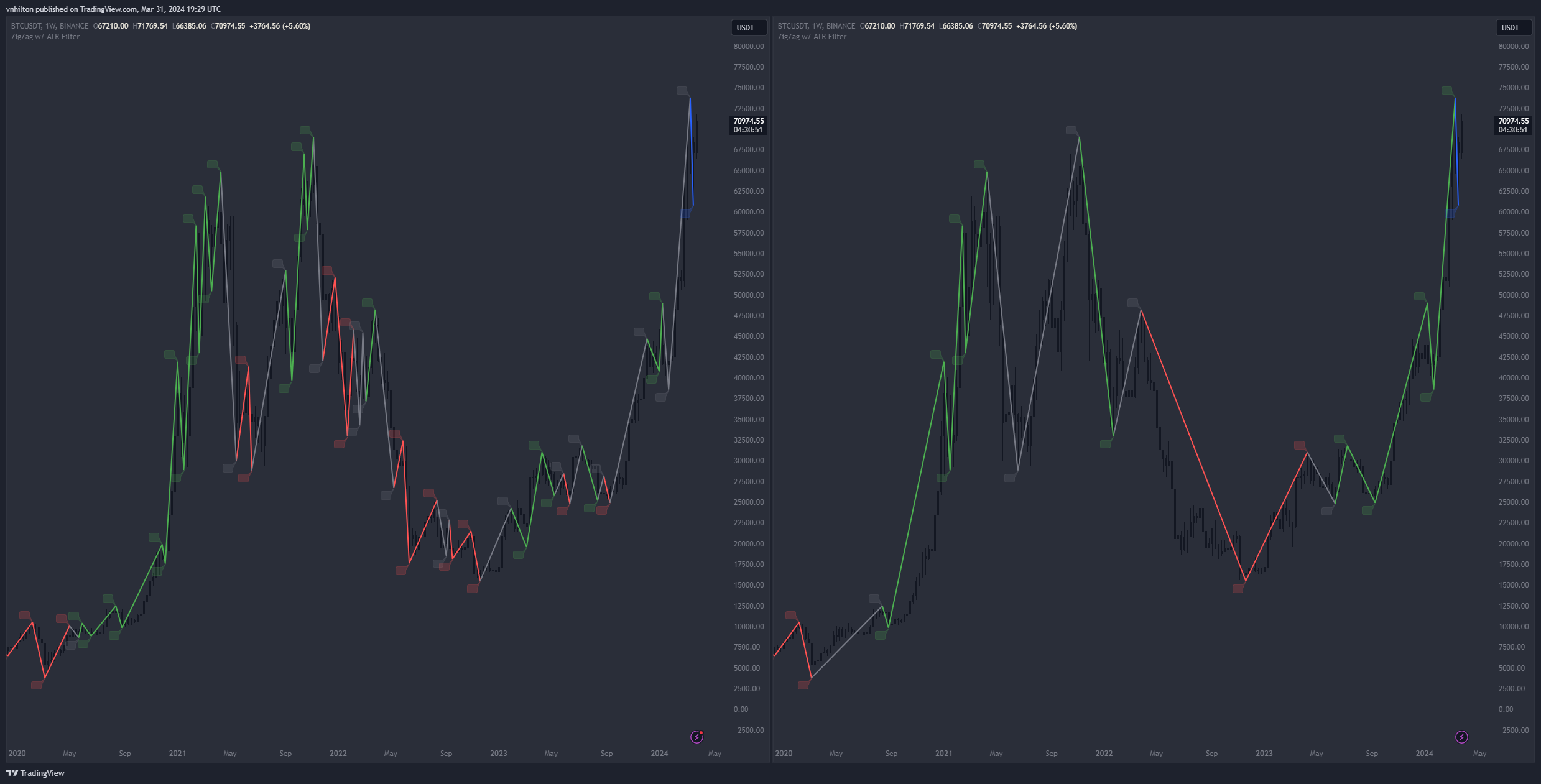This screenshot has width=1541, height=784.
Task: Click 2024 on the left chart time axis
Action: (659, 754)
